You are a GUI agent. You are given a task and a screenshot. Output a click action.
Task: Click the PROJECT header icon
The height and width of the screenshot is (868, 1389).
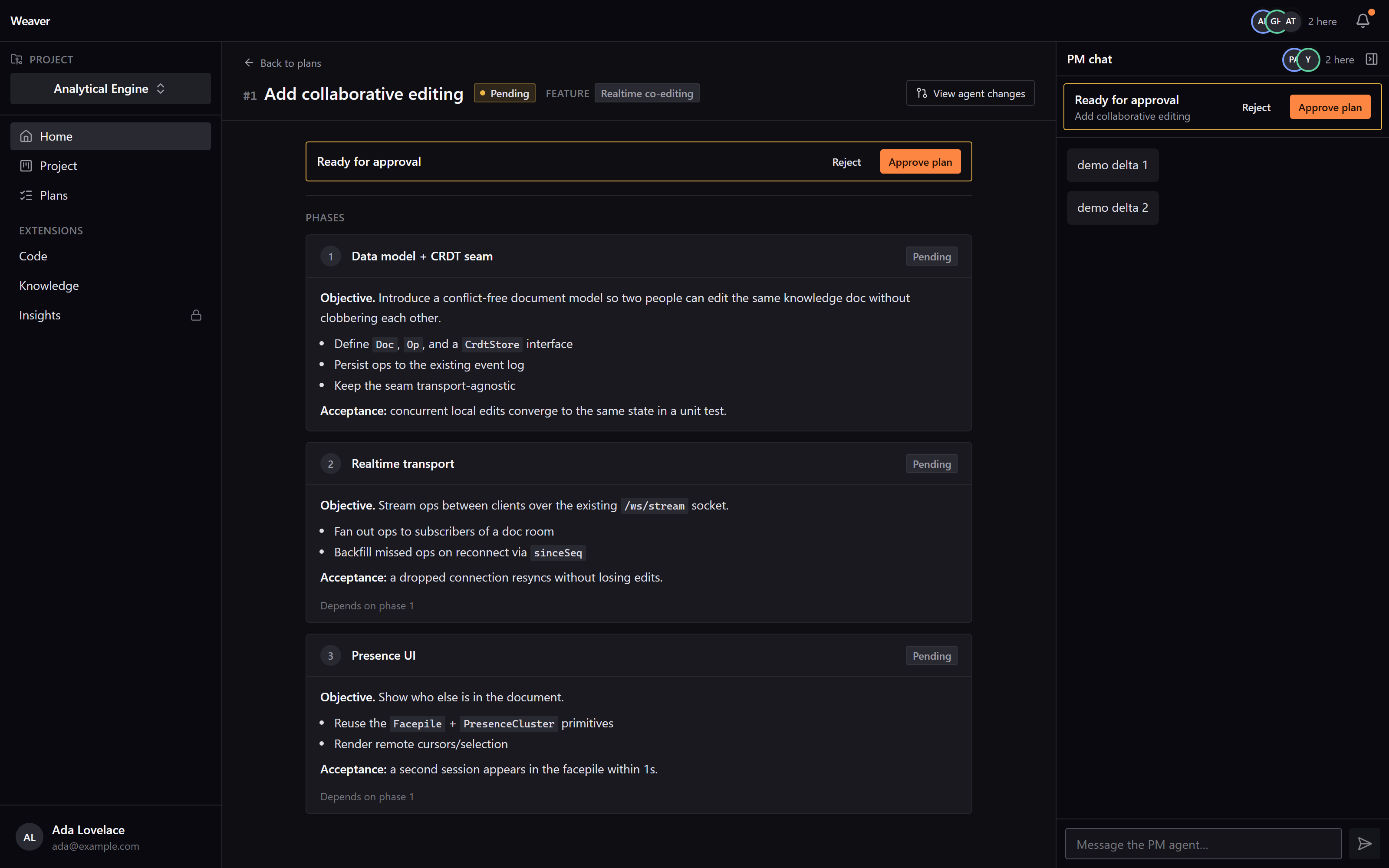click(16, 59)
